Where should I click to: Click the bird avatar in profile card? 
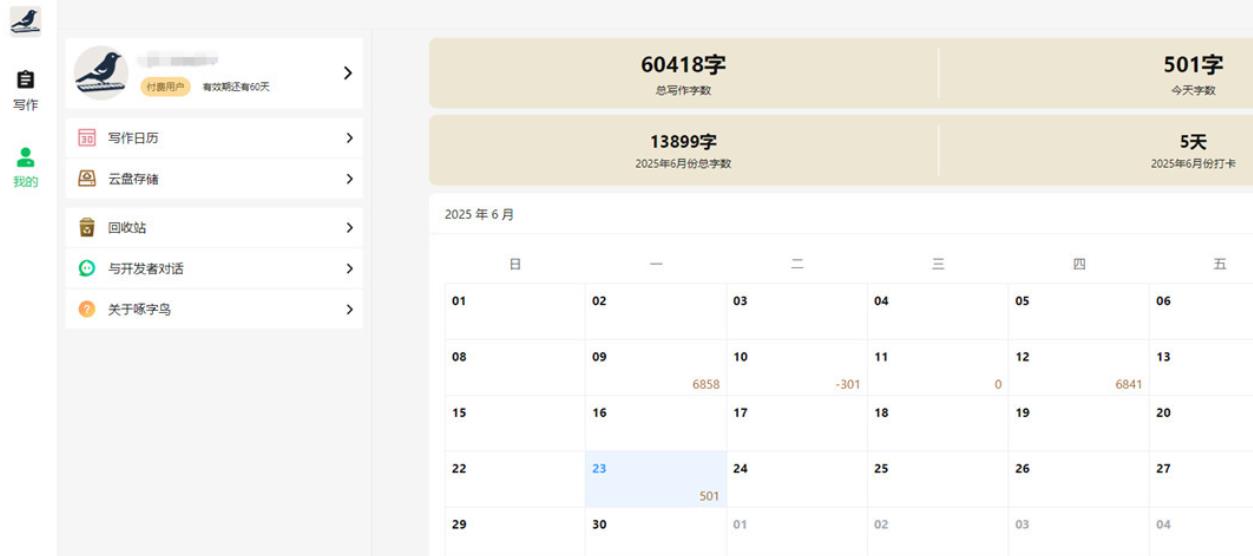[101, 73]
